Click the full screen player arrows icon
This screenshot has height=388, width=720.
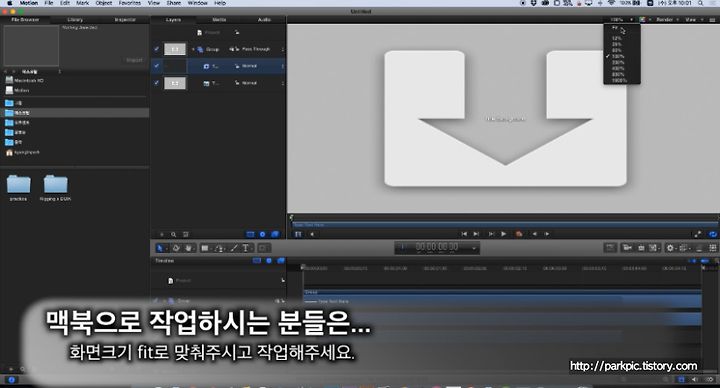(698, 234)
